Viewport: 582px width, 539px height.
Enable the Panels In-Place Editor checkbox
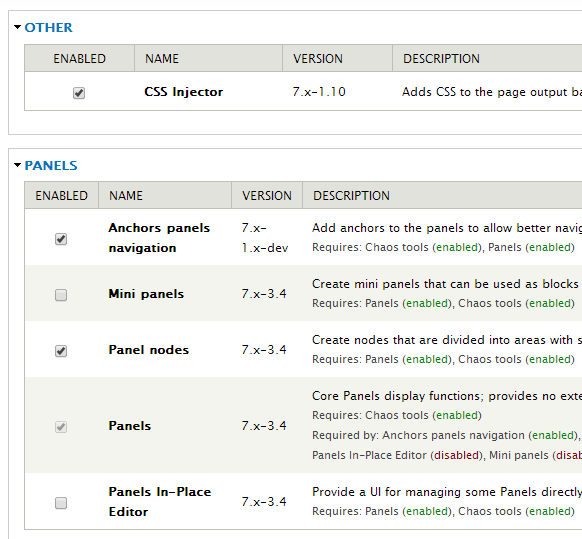61,503
